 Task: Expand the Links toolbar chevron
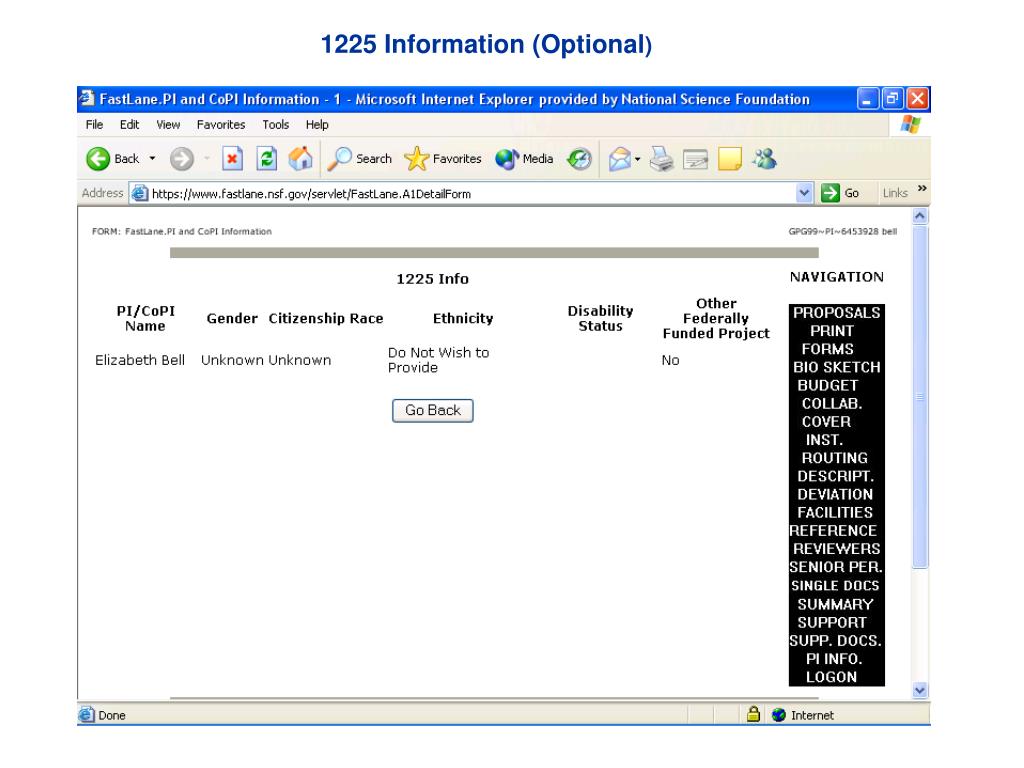922,188
